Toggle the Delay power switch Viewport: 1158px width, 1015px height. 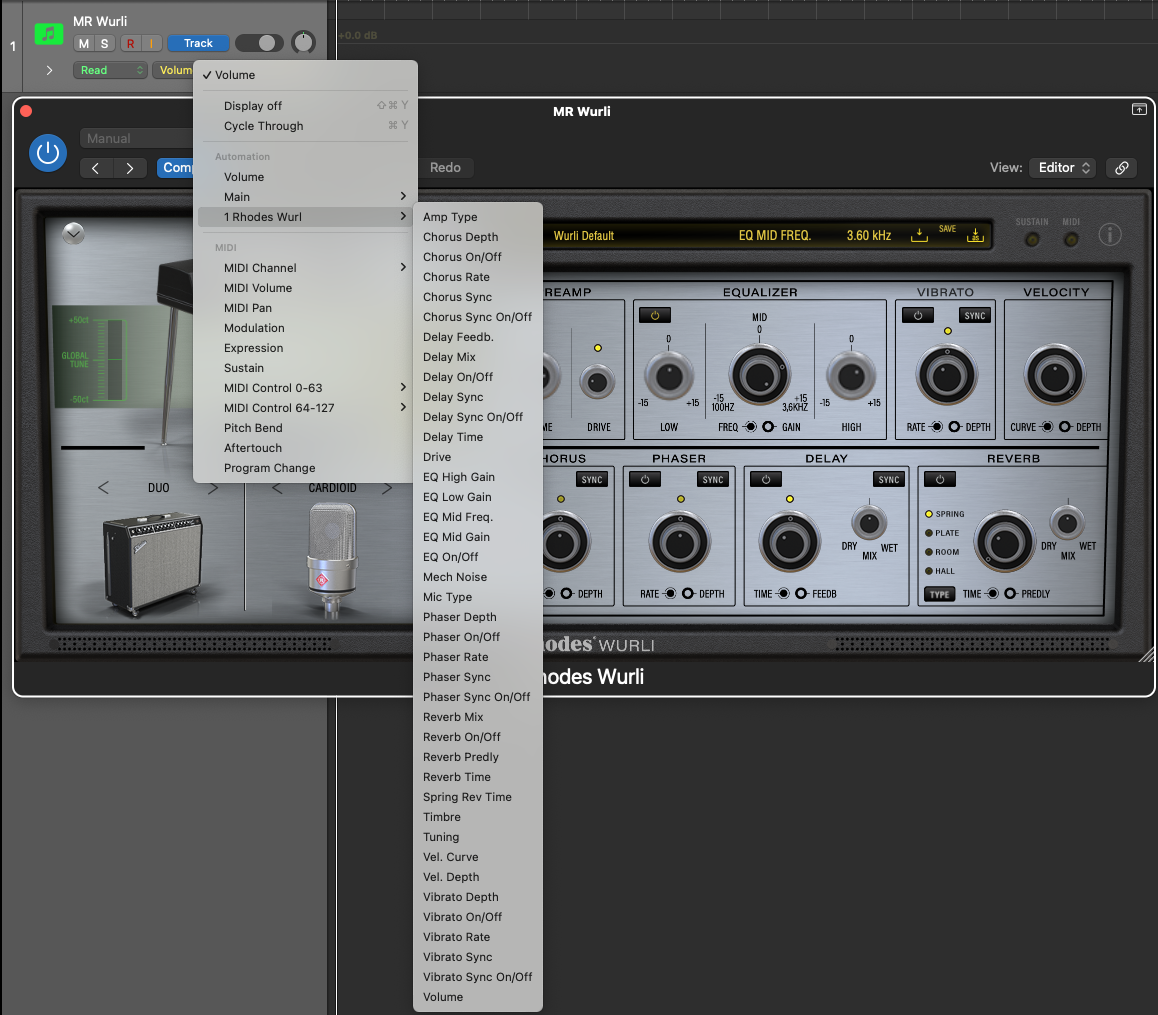(766, 479)
